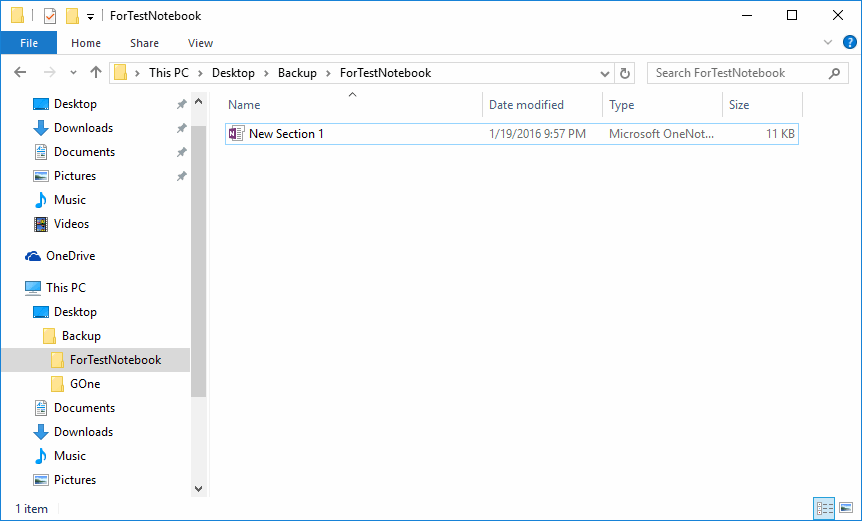Switch to the View ribbon tab
The image size is (862, 521).
(200, 43)
